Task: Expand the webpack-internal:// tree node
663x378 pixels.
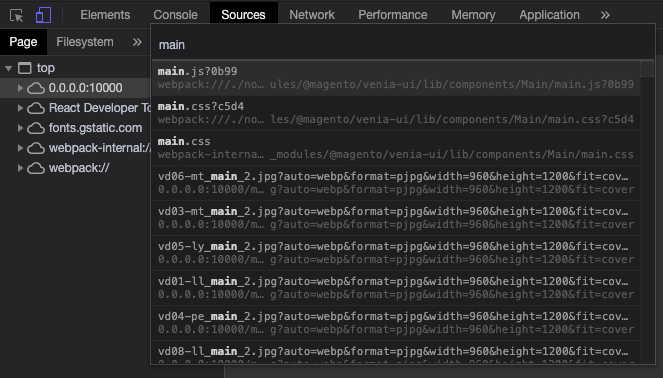Action: tap(20, 148)
